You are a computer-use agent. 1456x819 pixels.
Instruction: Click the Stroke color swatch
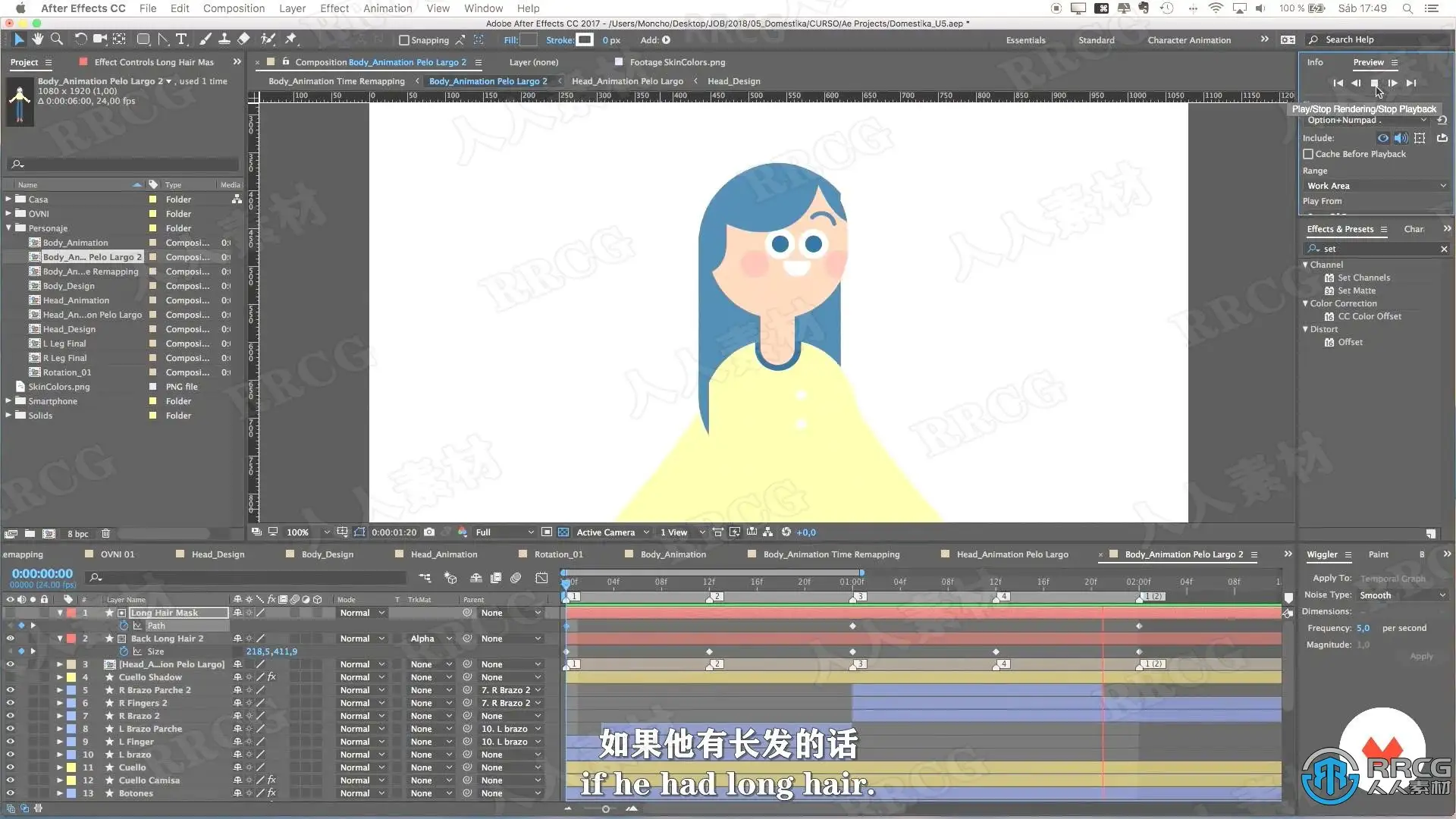585,40
